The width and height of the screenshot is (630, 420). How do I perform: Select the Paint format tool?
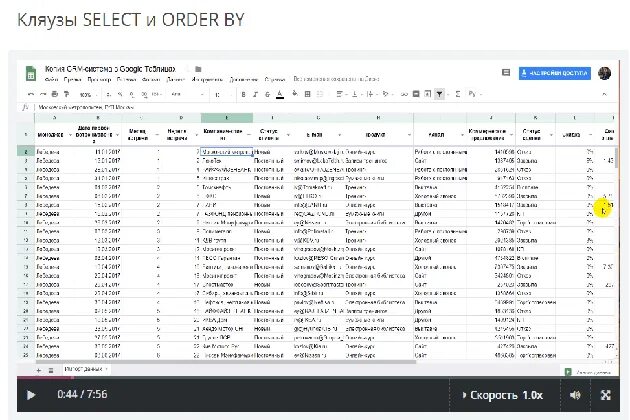click(x=67, y=94)
